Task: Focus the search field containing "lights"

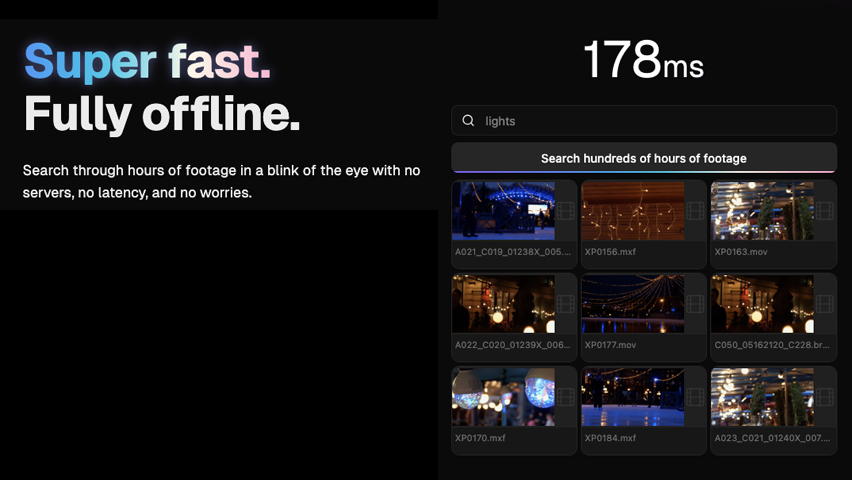Action: (x=650, y=121)
